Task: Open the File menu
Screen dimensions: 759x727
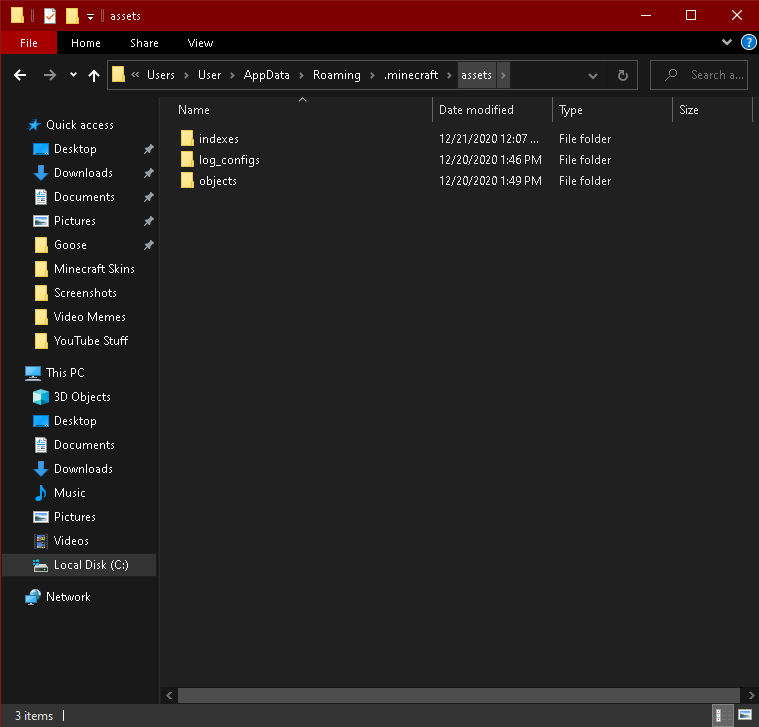Action: [x=29, y=43]
